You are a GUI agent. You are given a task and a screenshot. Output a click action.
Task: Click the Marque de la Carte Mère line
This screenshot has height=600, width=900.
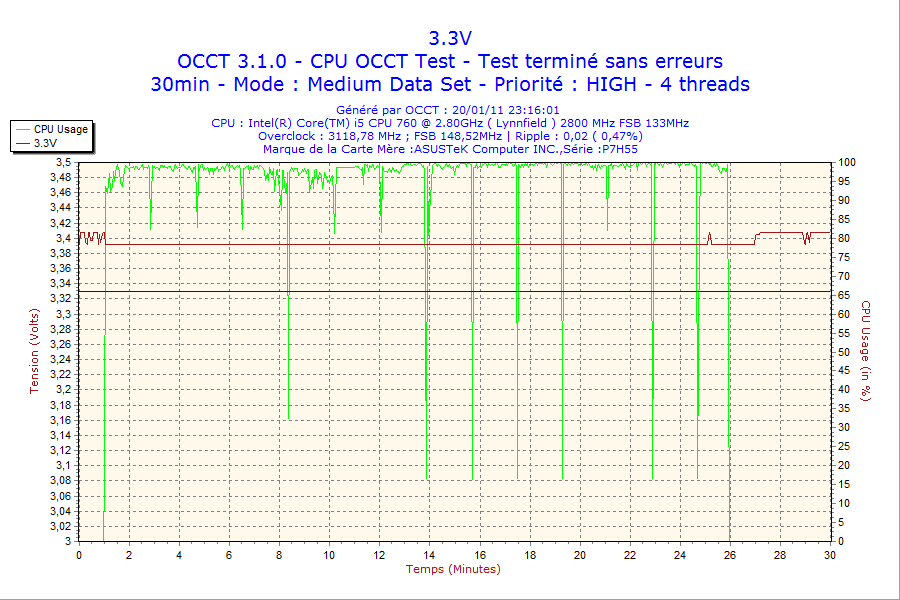pyautogui.click(x=450, y=149)
